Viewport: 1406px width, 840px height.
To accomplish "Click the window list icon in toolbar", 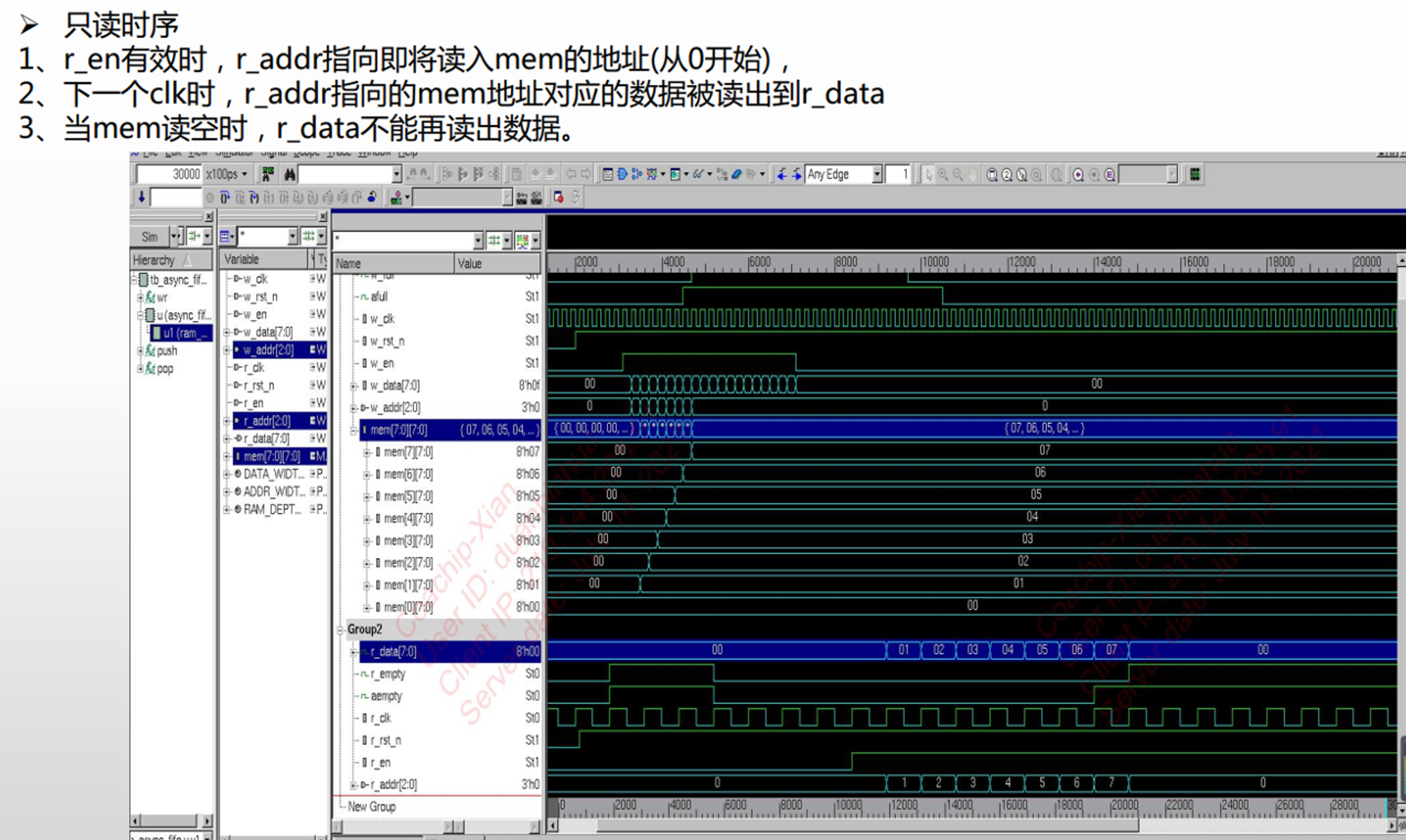I will click(x=608, y=174).
